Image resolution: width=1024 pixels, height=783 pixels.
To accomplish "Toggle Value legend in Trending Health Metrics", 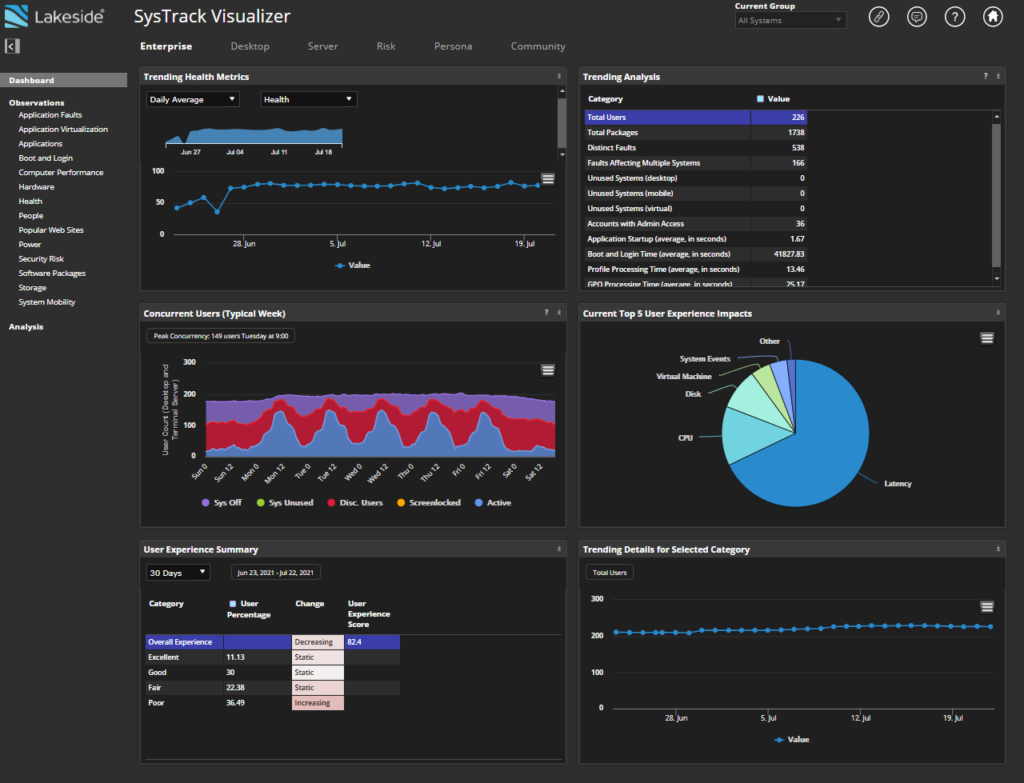I will tap(353, 265).
